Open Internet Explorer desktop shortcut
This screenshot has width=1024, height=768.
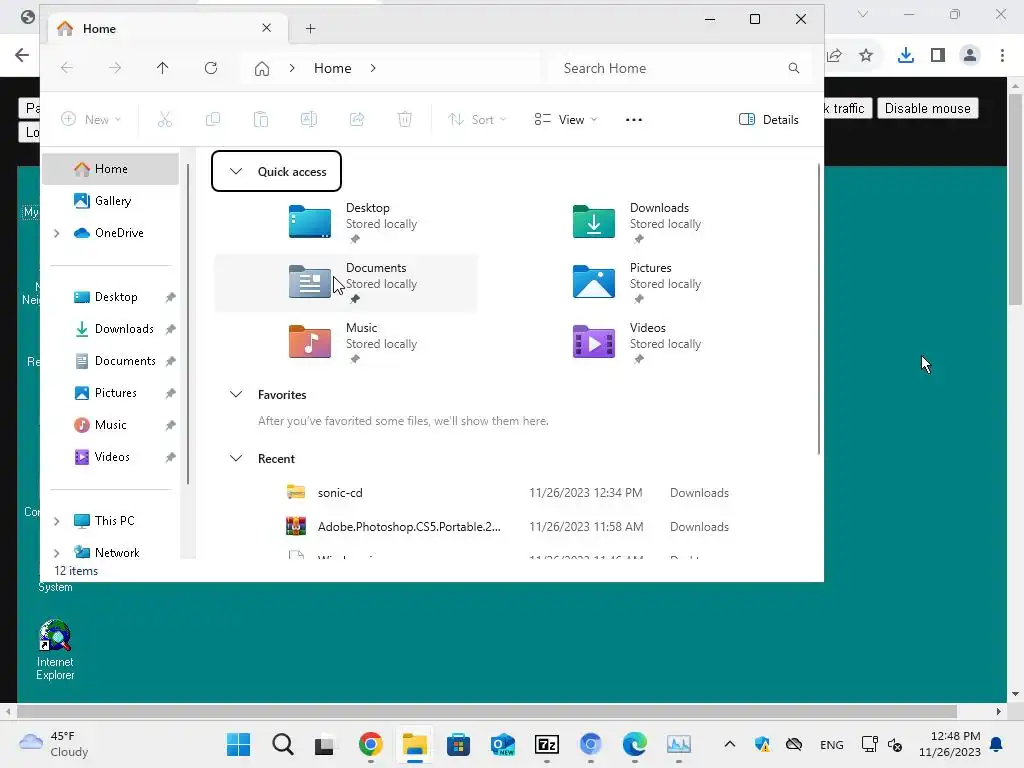click(55, 650)
